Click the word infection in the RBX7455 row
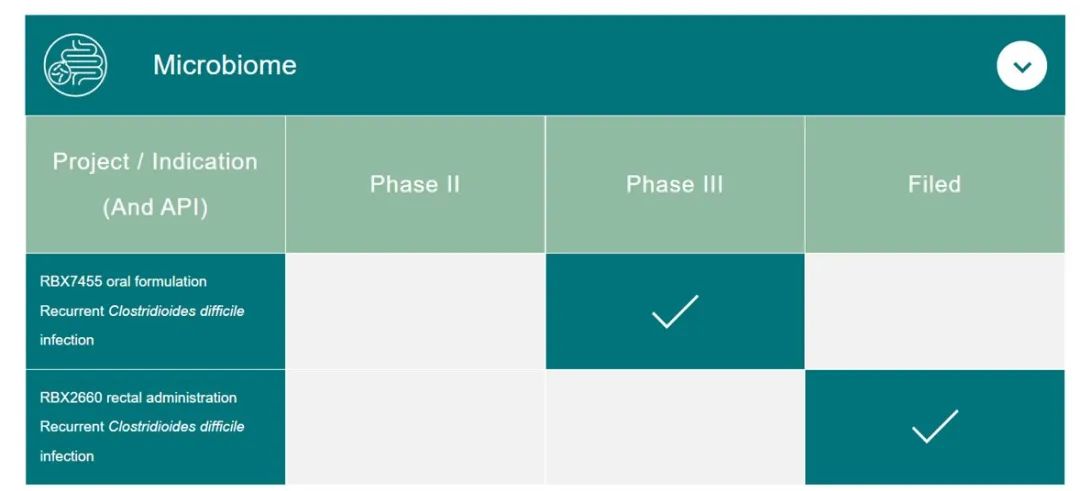This screenshot has height=491, width=1080. [67, 340]
